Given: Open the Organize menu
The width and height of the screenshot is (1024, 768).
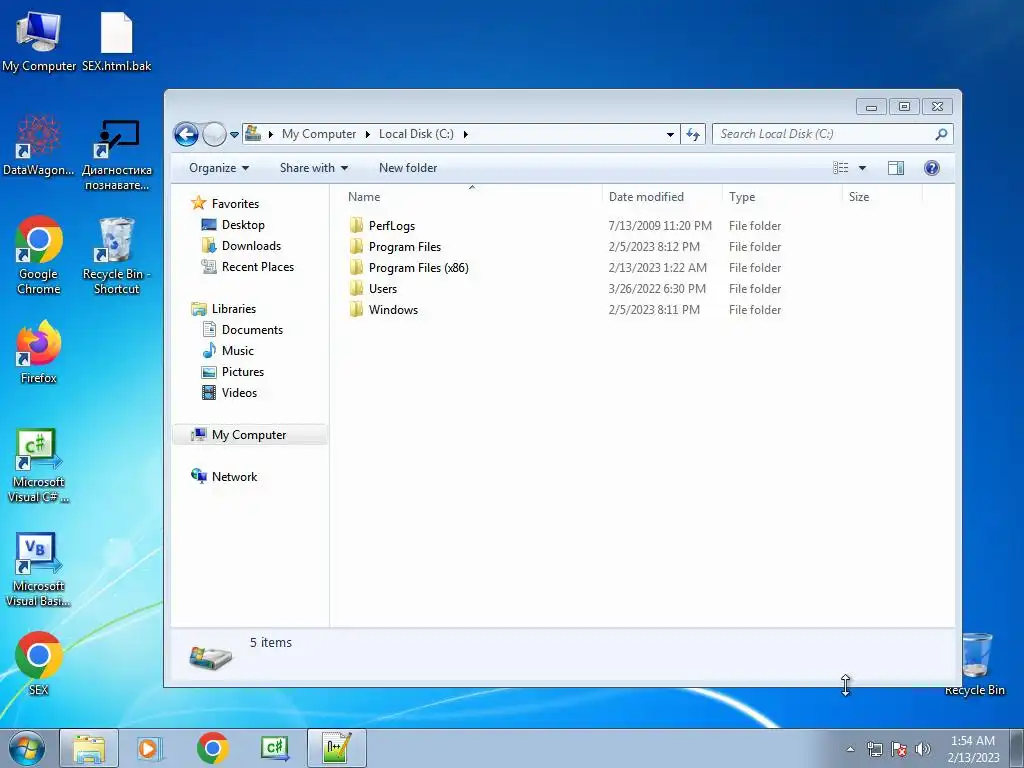Looking at the screenshot, I should click(x=219, y=168).
